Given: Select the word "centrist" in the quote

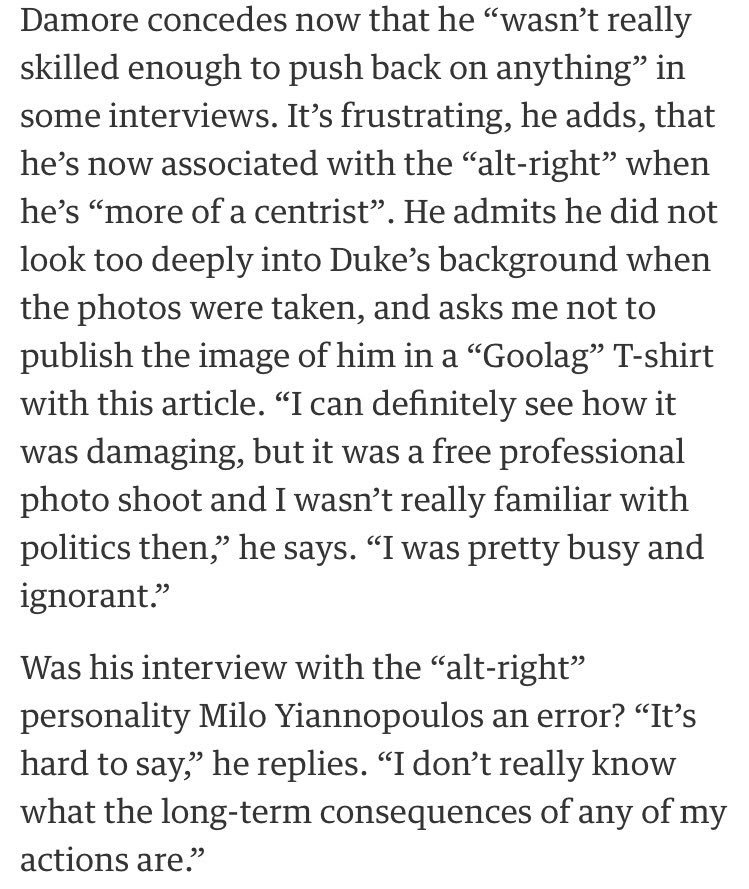Looking at the screenshot, I should coord(312,213).
